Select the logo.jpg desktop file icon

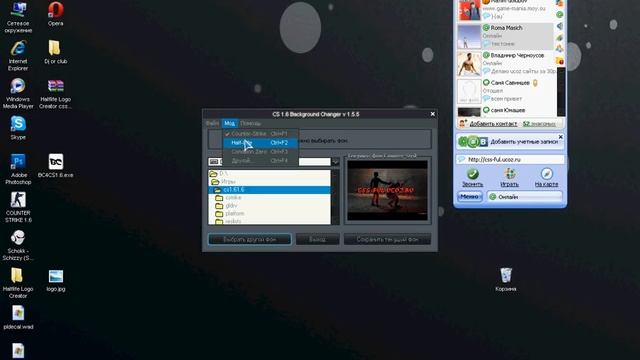[x=56, y=280]
